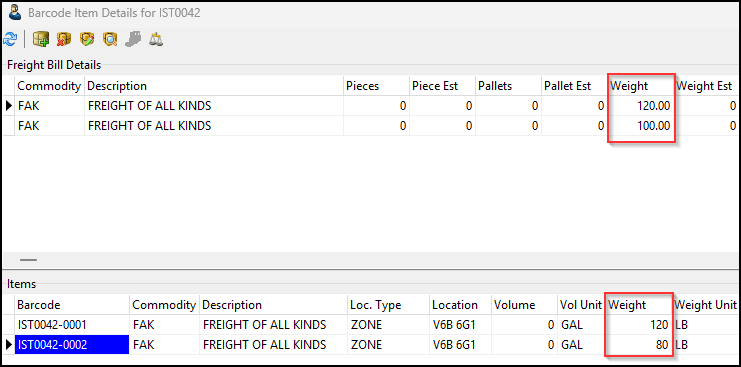Click Items grid Description column header

(273, 305)
